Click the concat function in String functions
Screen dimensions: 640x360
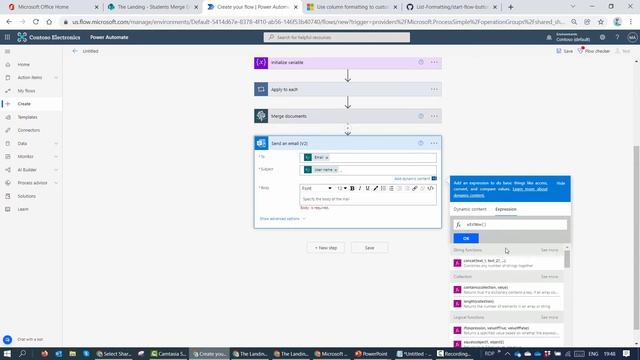(x=506, y=263)
